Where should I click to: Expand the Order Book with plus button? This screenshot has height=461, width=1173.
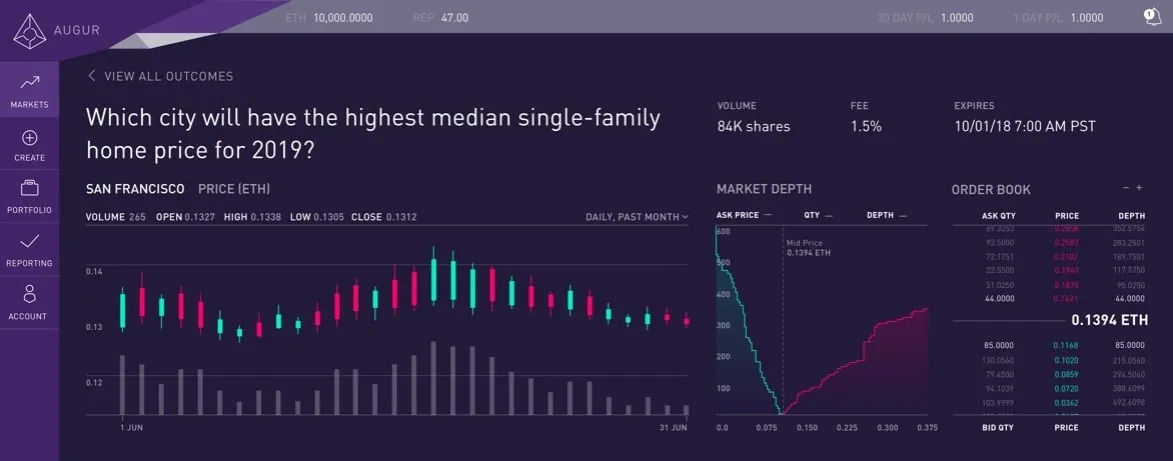(1138, 188)
